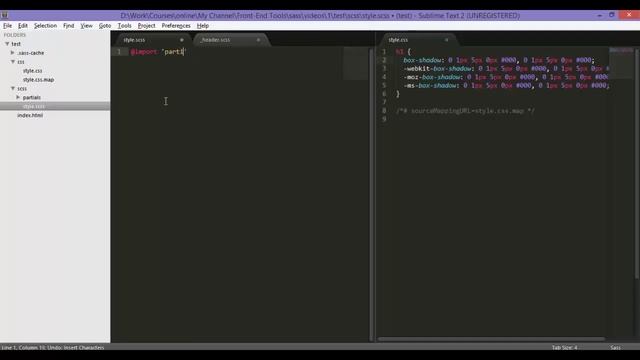Viewport: 640px width, 360px height.
Task: Close the style.css tab in right pane
Action: click(447, 40)
